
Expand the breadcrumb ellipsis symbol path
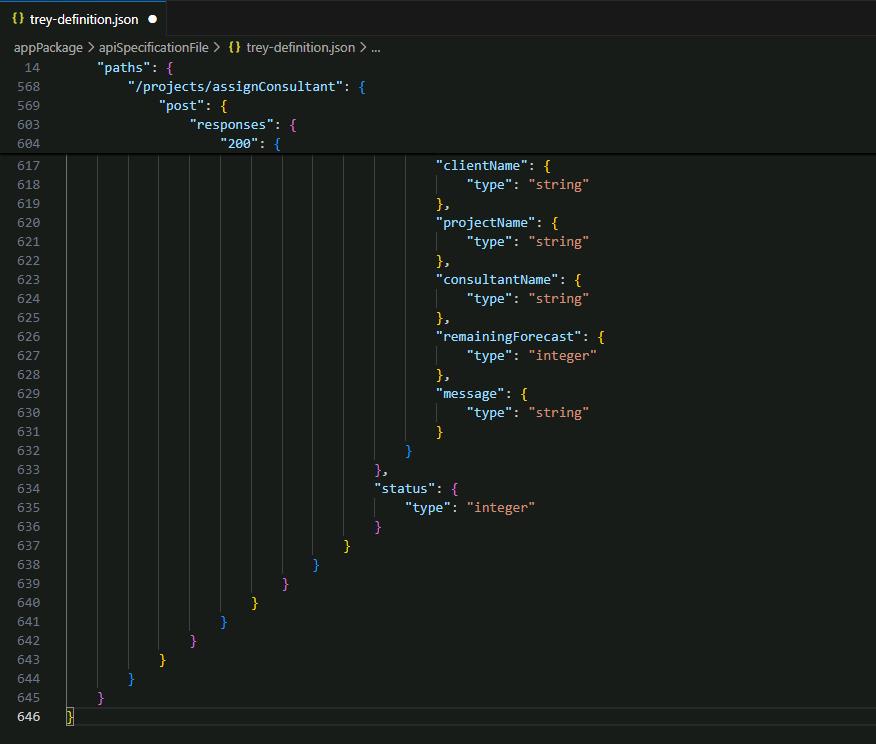[376, 49]
